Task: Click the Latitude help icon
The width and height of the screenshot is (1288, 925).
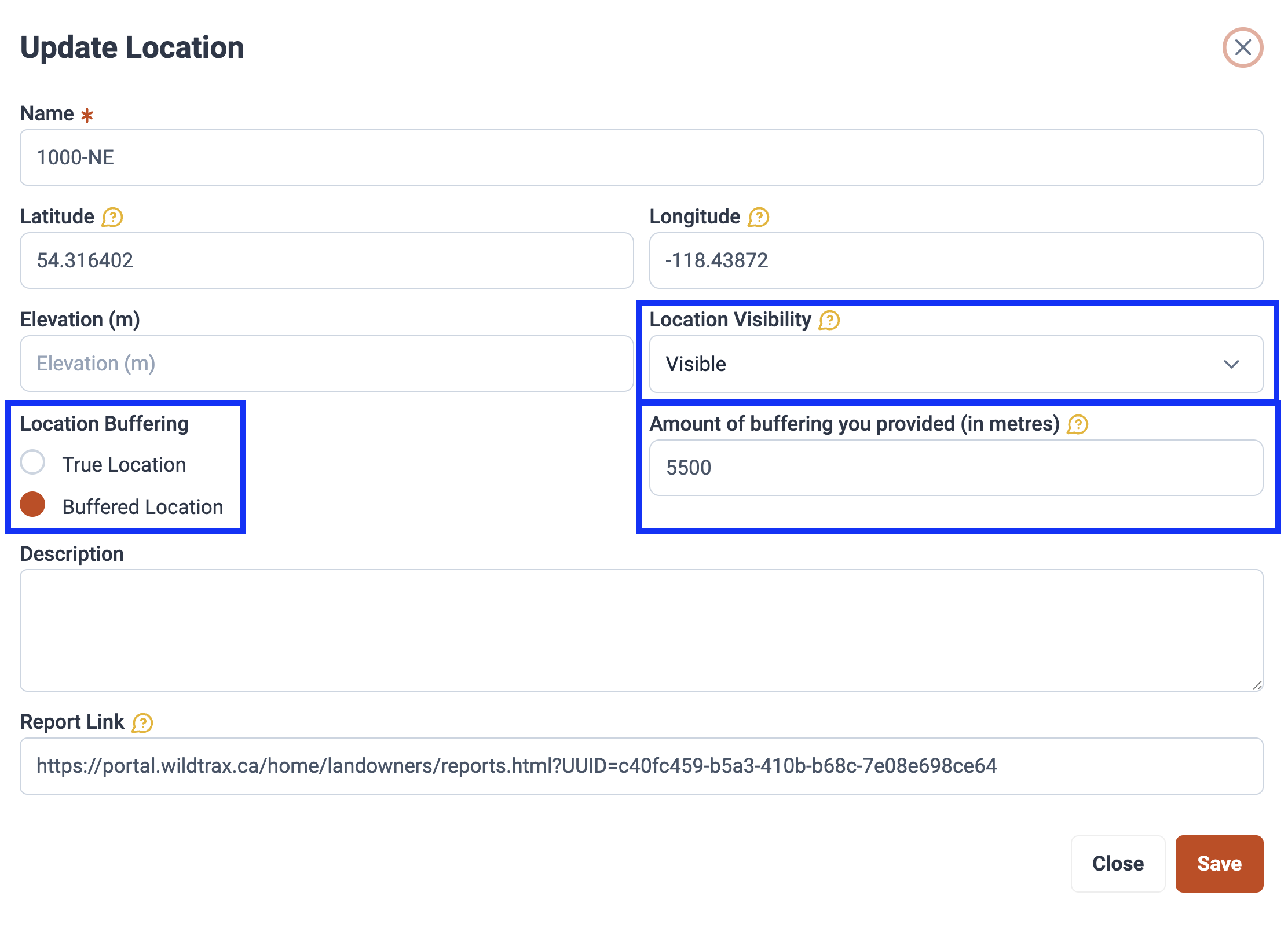Action: click(x=112, y=218)
